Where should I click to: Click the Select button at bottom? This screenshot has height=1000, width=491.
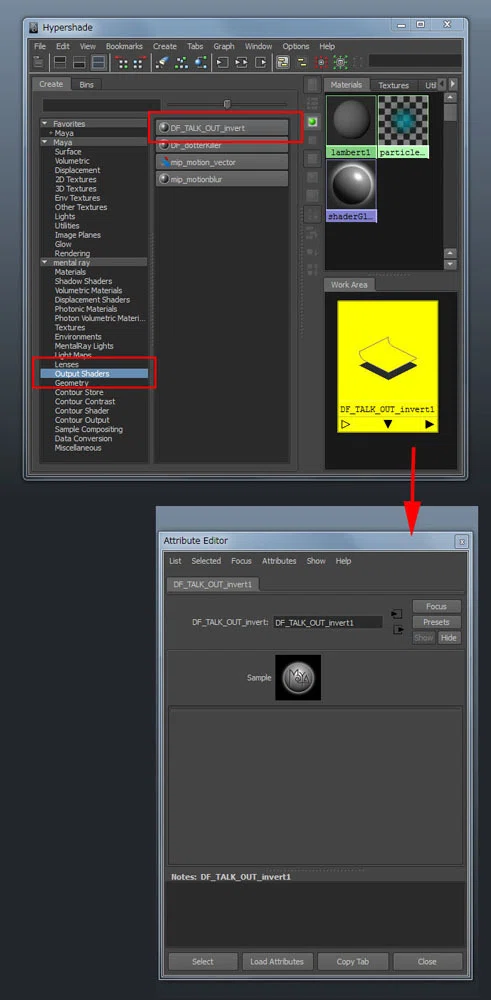203,962
